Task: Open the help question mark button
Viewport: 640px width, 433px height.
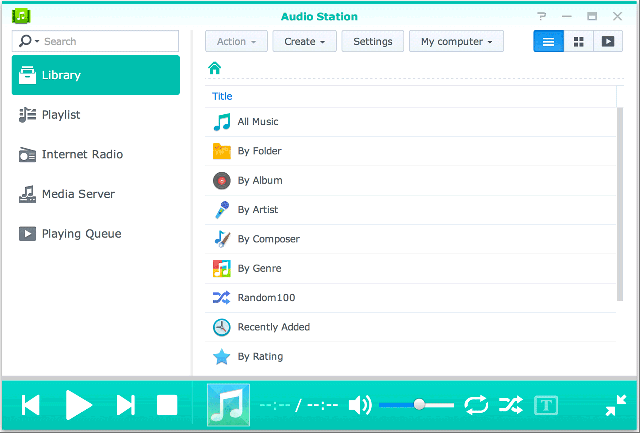Action: pos(542,16)
